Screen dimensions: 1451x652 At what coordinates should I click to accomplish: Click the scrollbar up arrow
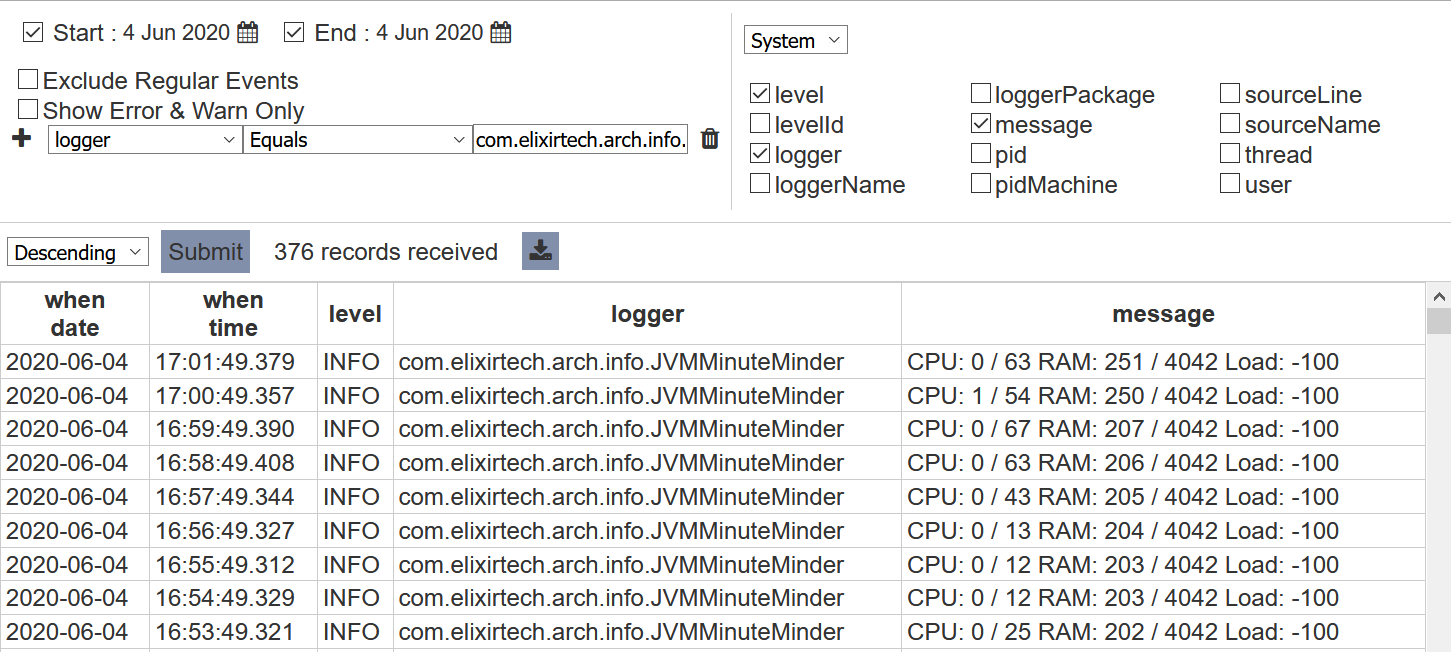point(1439,296)
